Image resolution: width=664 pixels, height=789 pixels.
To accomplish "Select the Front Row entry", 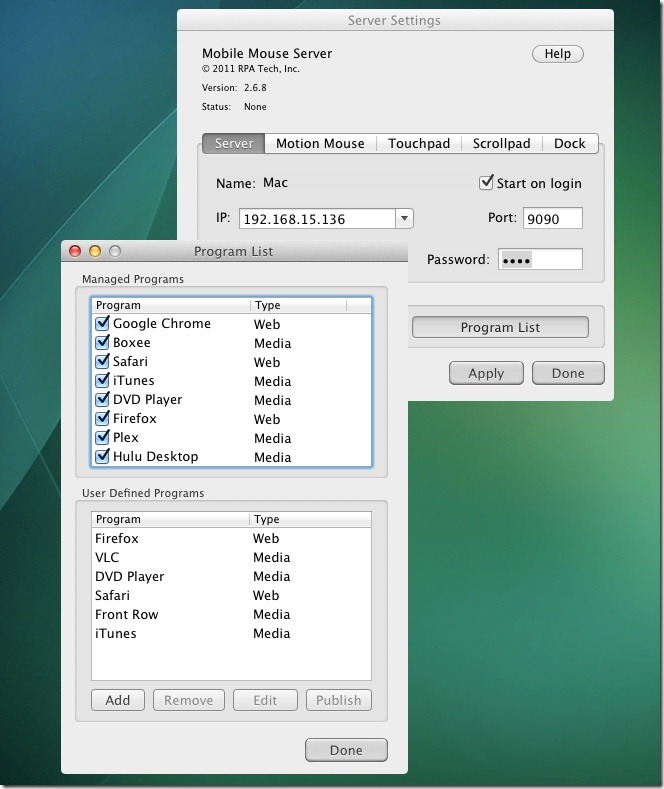I will (231, 614).
